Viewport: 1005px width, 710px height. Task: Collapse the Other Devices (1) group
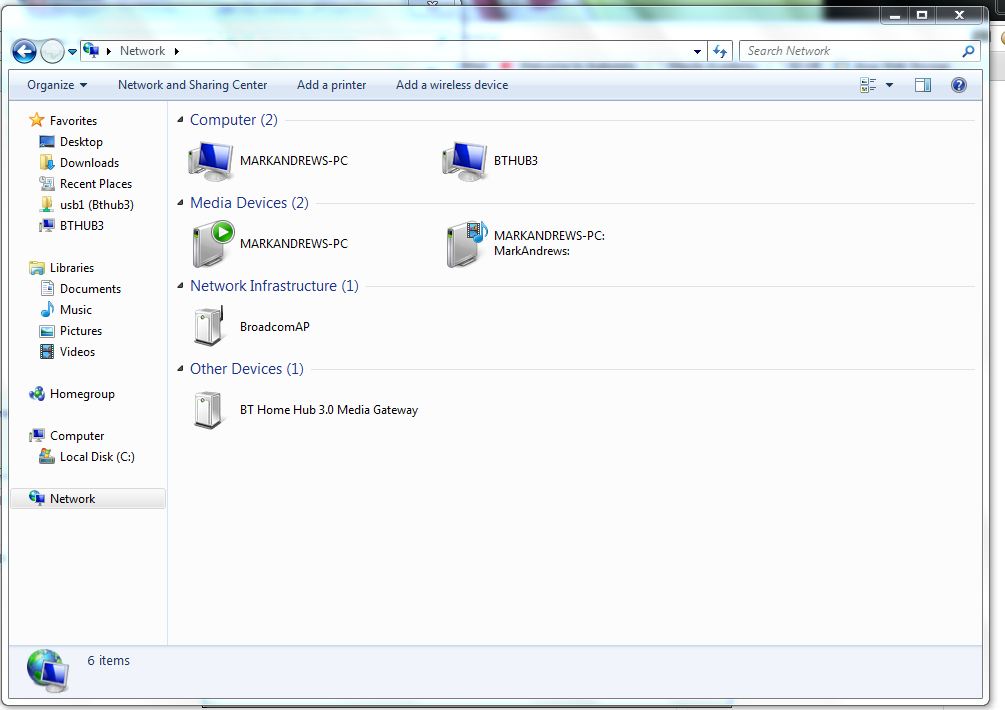click(180, 369)
